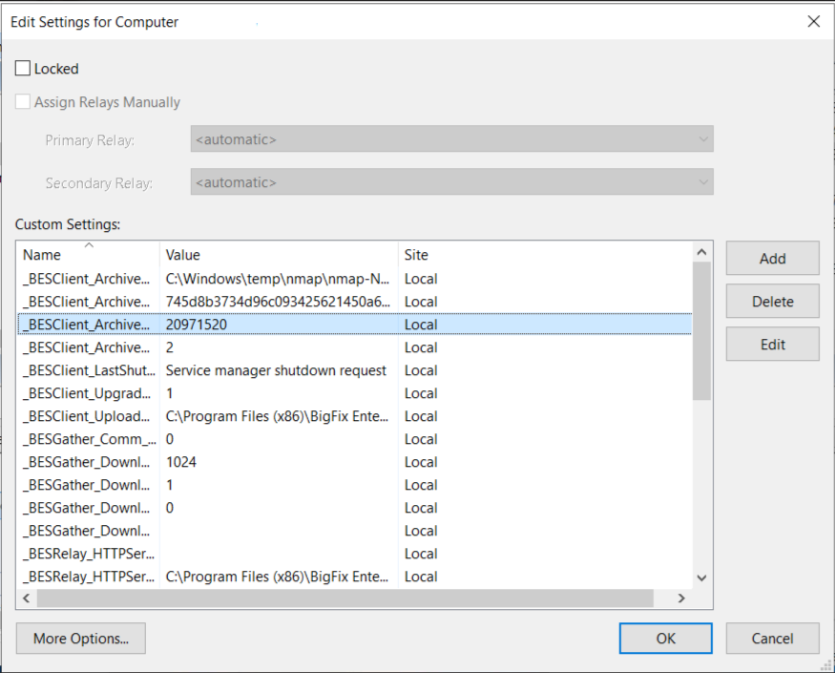Click the horizontal scrollbar right arrow
Viewport: 835px width, 673px height.
pos(681,598)
